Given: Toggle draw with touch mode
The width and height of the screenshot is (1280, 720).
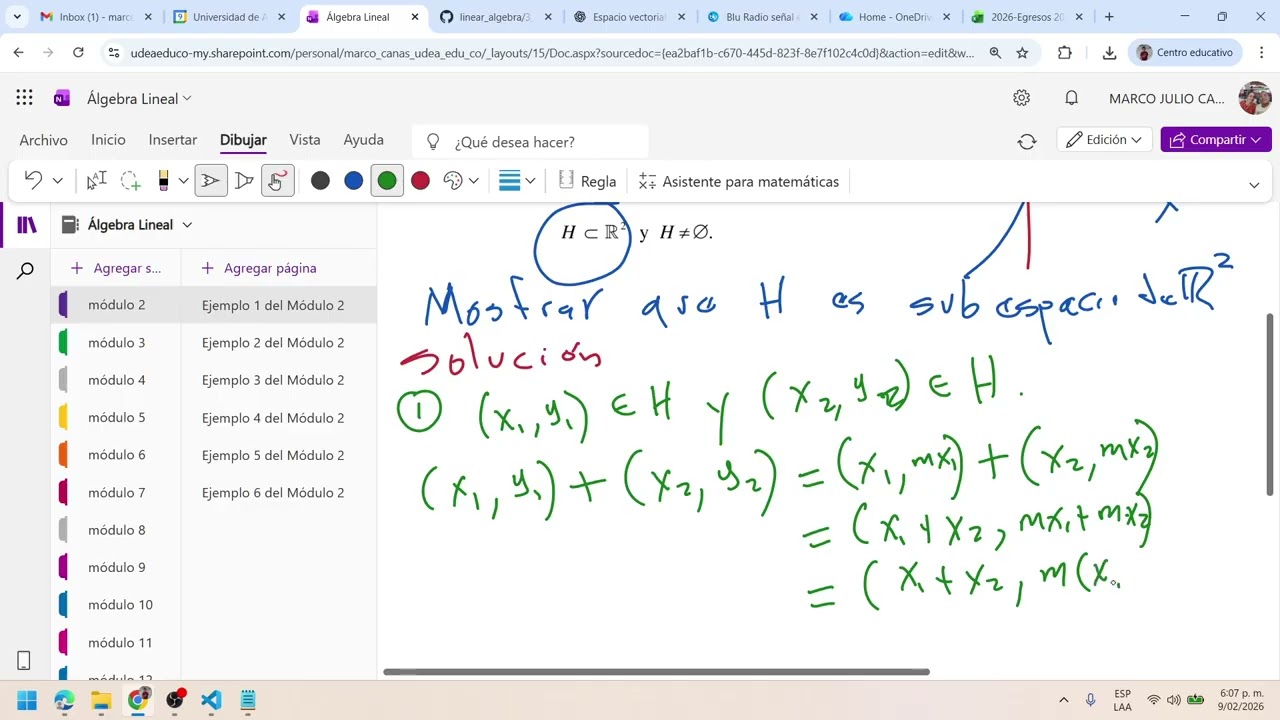Looking at the screenshot, I should (x=277, y=181).
